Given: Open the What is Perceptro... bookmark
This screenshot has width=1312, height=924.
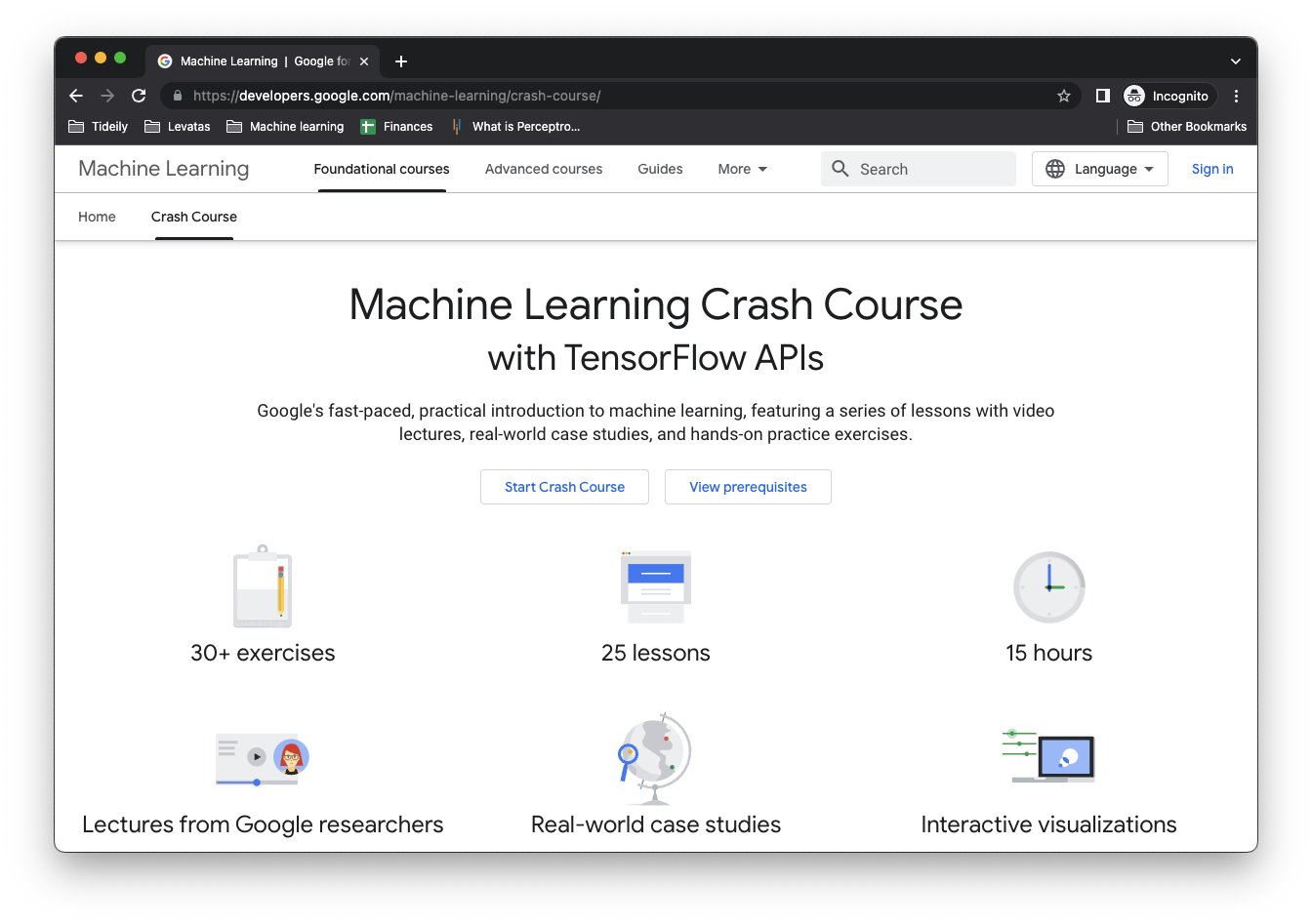Looking at the screenshot, I should pyautogui.click(x=515, y=127).
